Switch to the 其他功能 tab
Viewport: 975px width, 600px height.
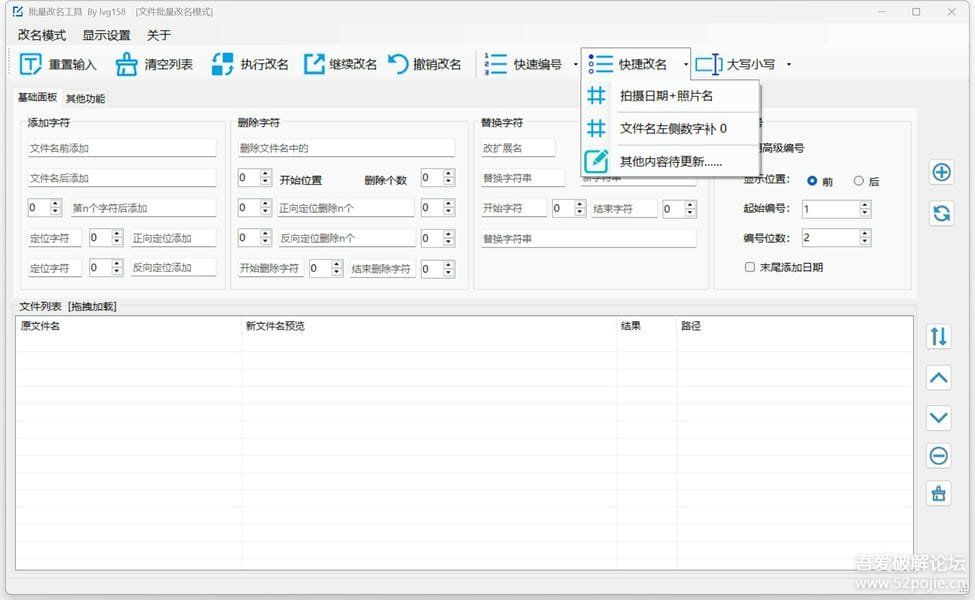pos(84,97)
